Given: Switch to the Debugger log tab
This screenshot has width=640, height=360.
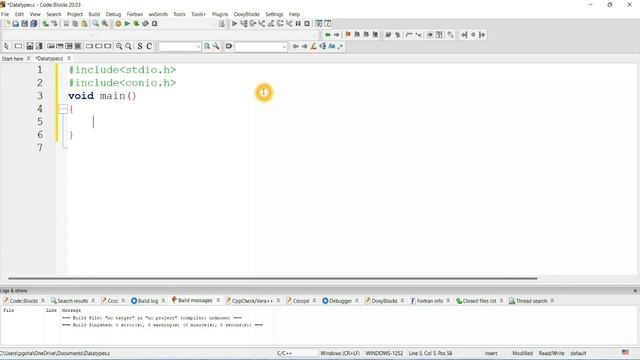Looking at the screenshot, I should 340,301.
